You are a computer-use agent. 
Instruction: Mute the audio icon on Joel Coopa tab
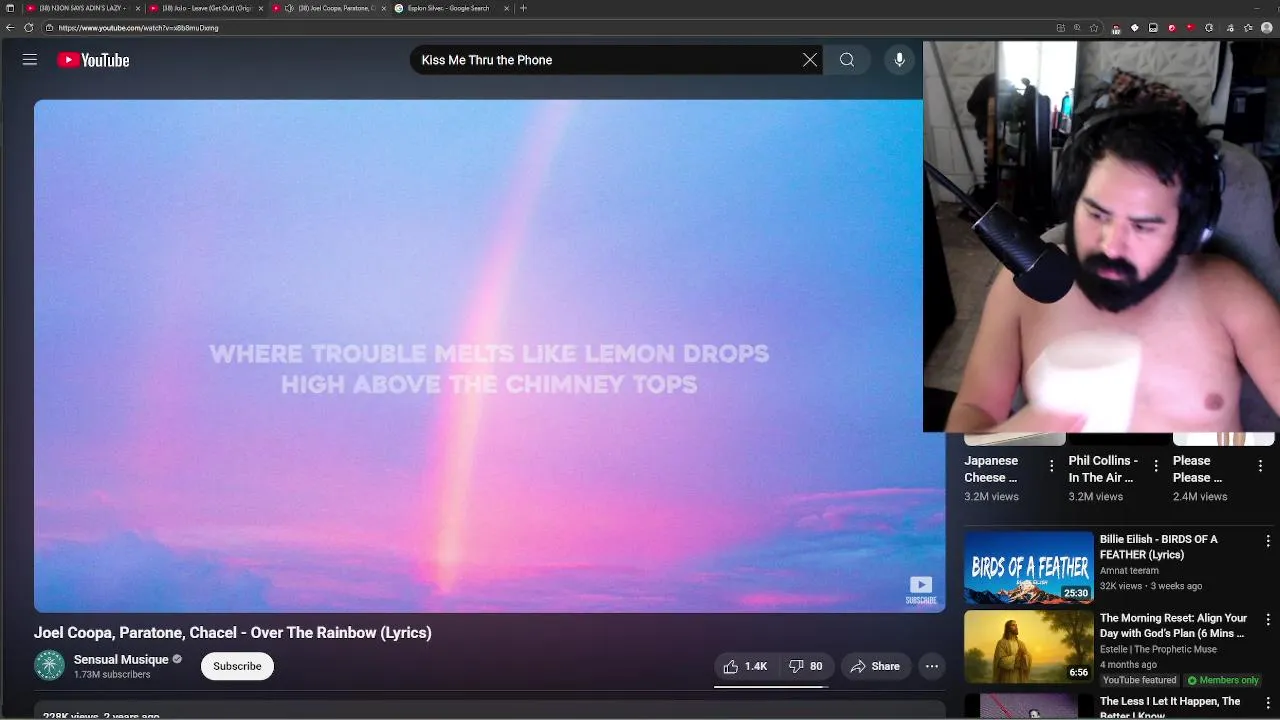click(x=289, y=8)
